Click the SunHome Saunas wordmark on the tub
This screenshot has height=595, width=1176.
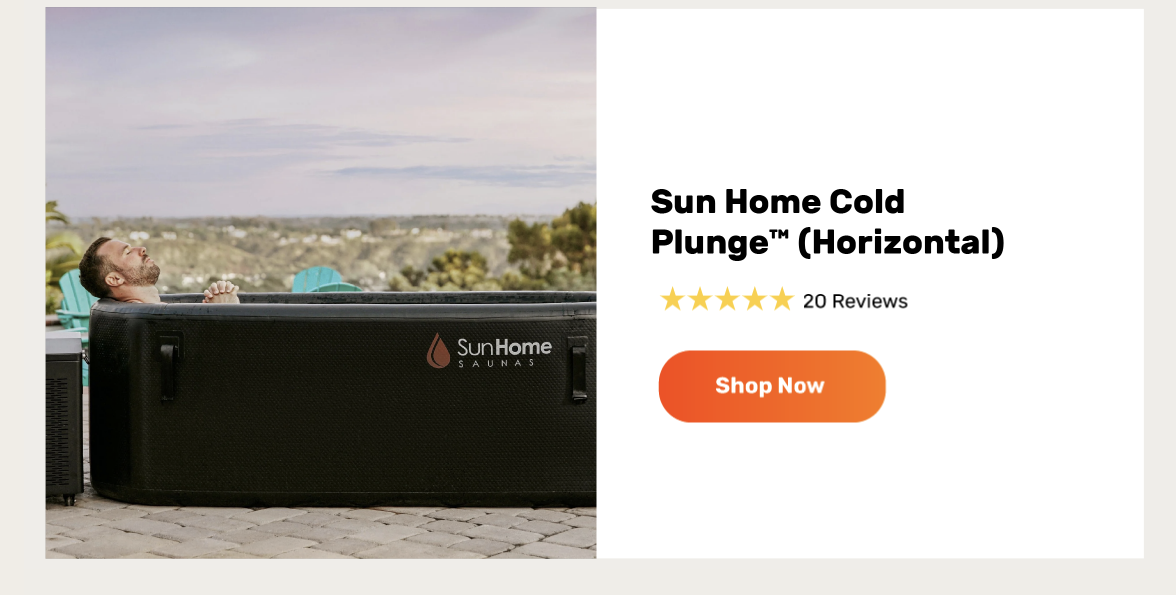click(504, 352)
